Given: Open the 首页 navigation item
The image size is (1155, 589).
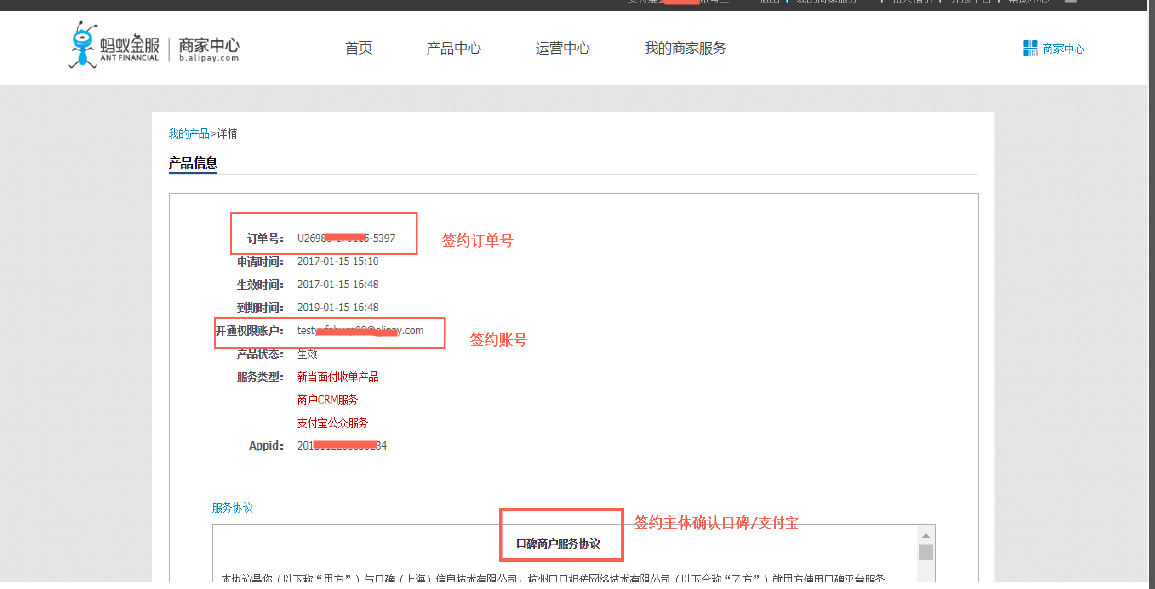Looking at the screenshot, I should (x=359, y=49).
